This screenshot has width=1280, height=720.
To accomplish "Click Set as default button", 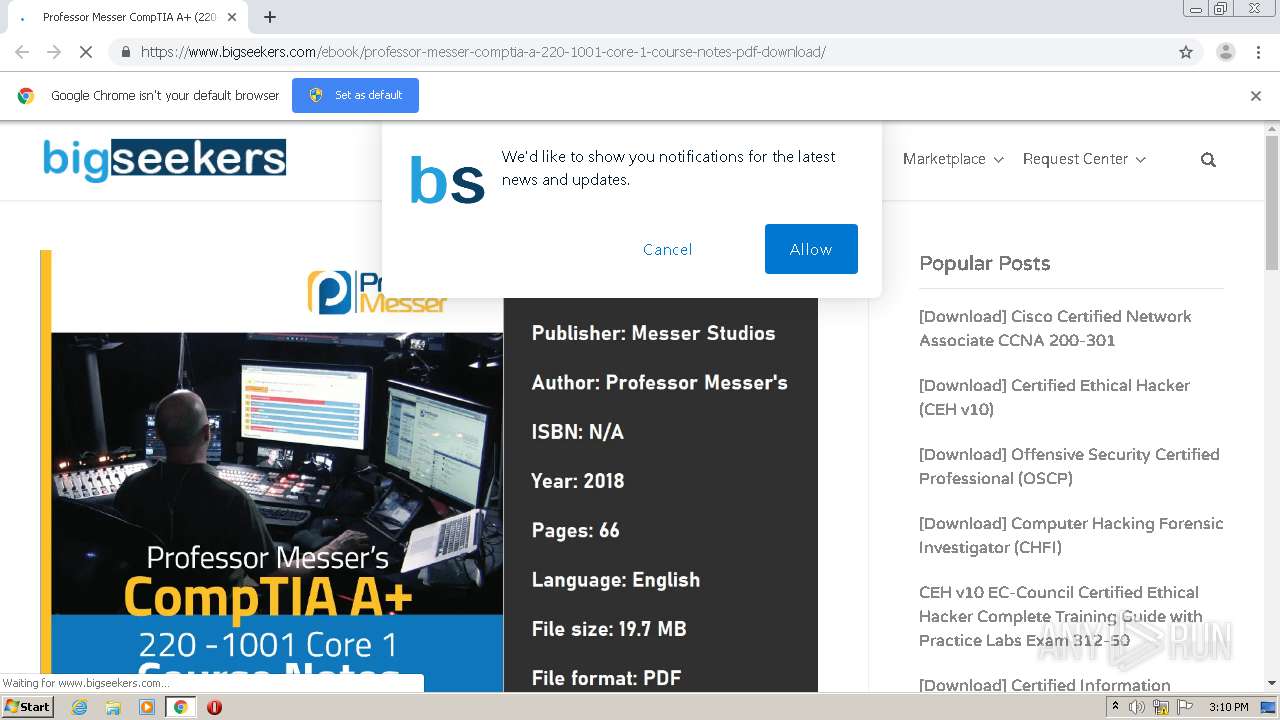I will tap(355, 95).
